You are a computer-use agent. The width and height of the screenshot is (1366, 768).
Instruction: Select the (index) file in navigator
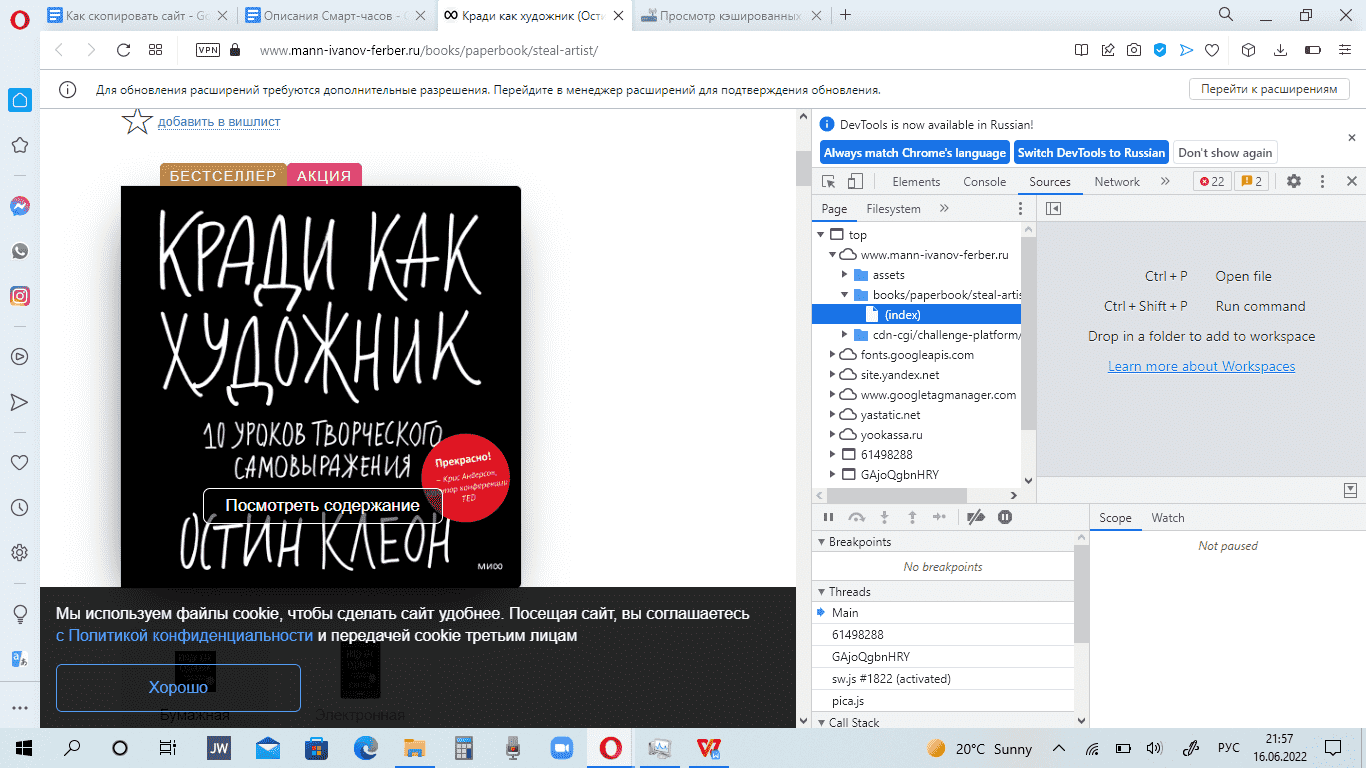point(916,315)
